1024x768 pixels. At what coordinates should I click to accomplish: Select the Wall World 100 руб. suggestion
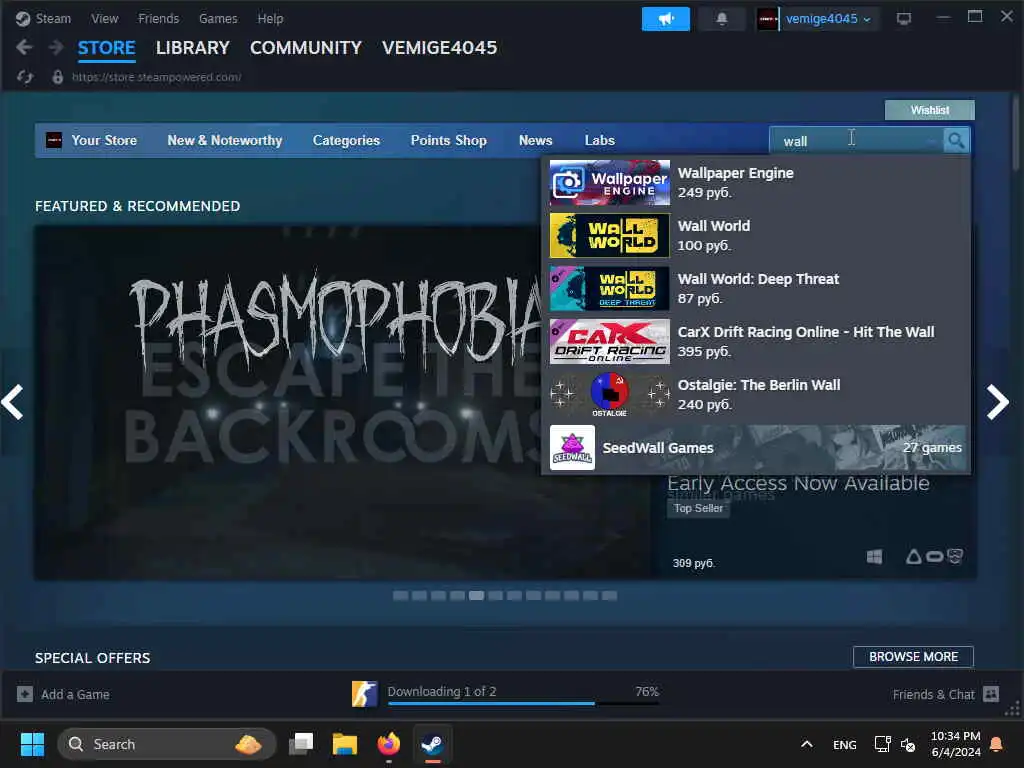(x=756, y=235)
